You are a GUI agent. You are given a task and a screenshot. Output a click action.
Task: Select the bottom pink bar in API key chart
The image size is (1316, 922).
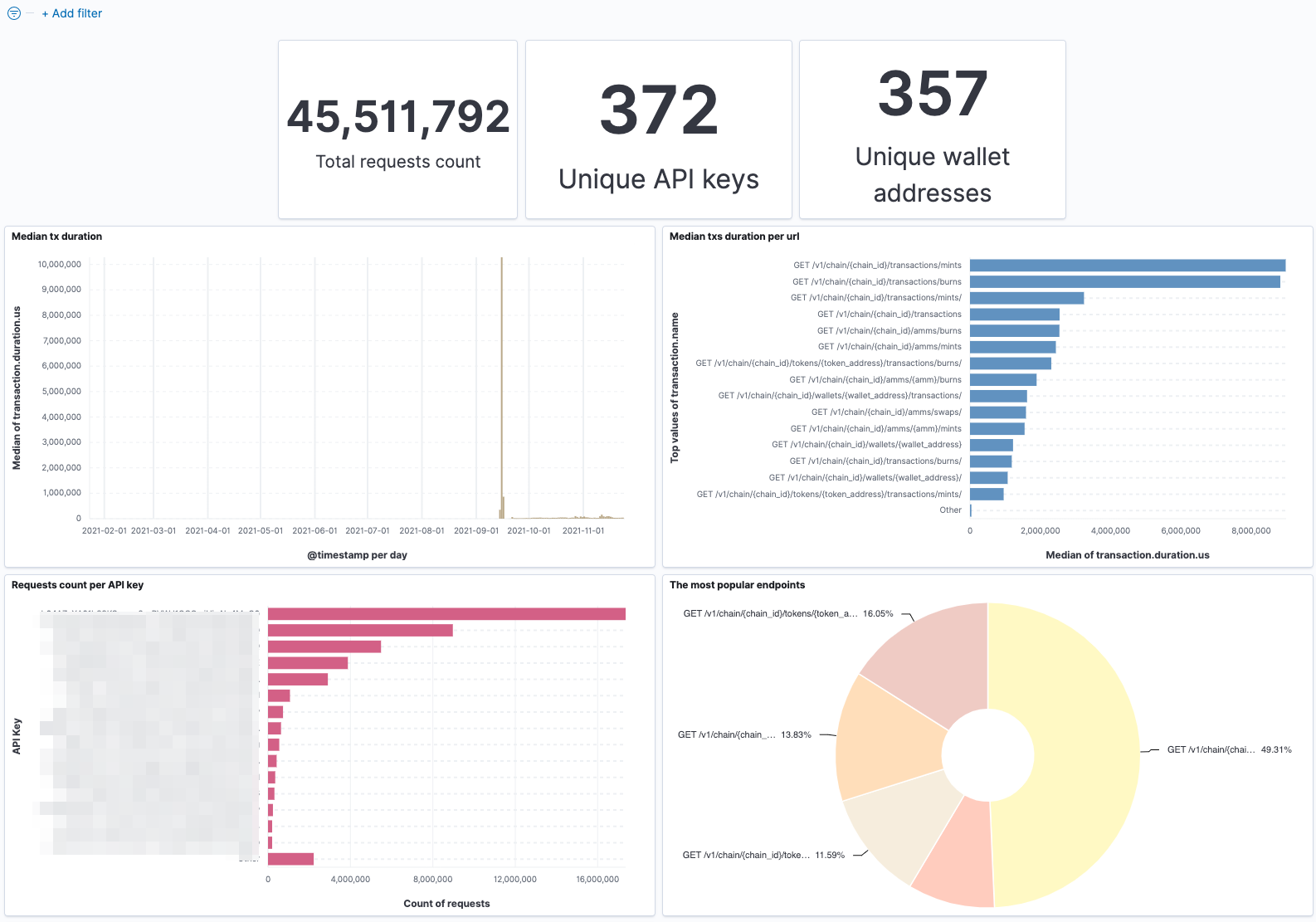pyautogui.click(x=290, y=859)
